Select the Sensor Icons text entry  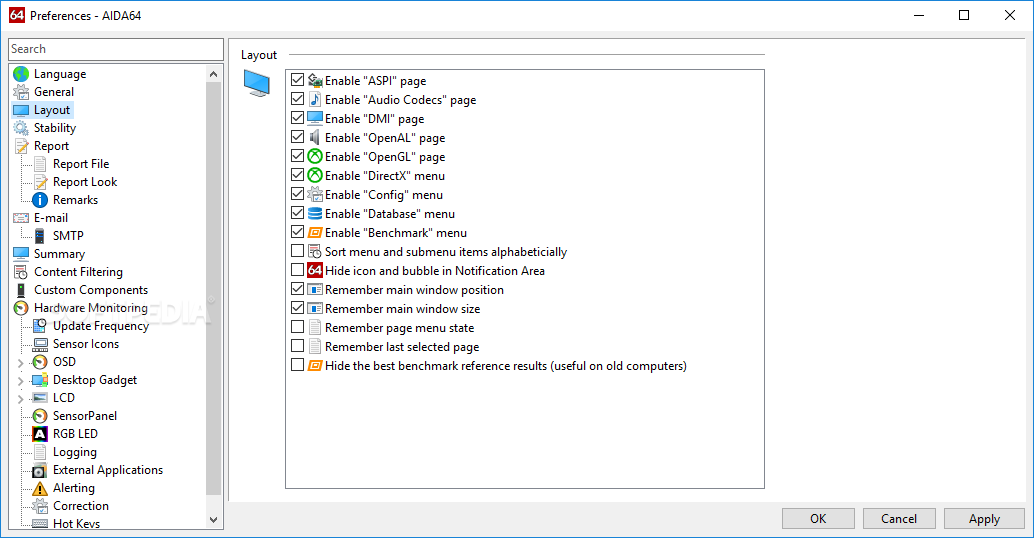click(86, 344)
